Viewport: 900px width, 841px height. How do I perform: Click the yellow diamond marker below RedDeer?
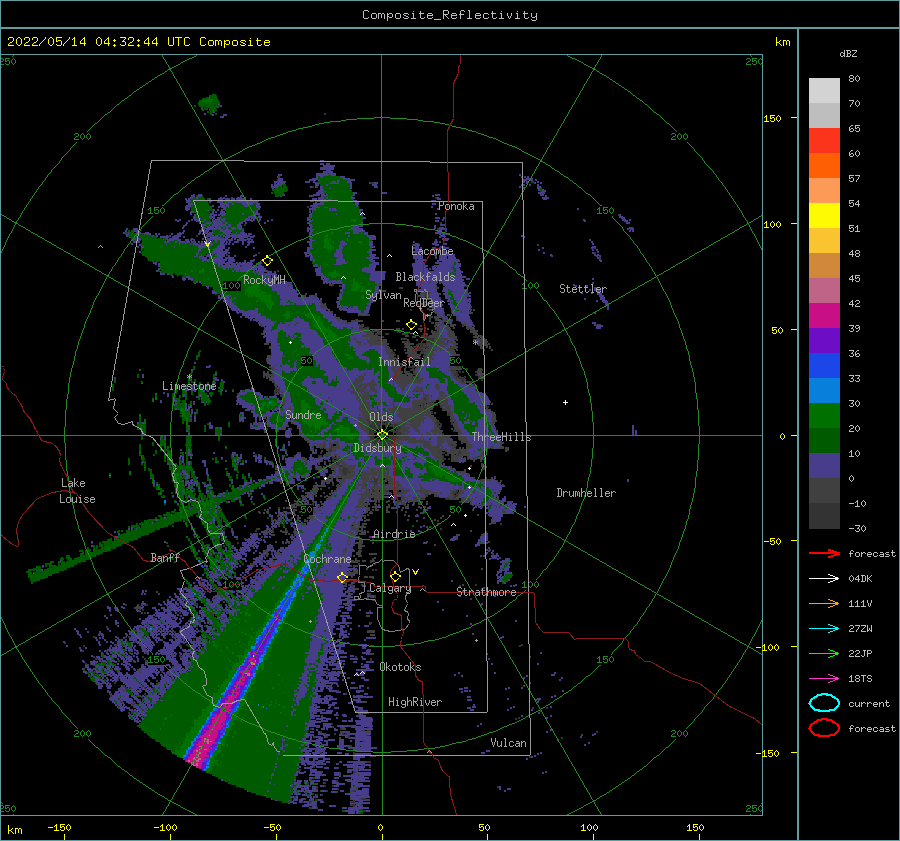(x=411, y=325)
